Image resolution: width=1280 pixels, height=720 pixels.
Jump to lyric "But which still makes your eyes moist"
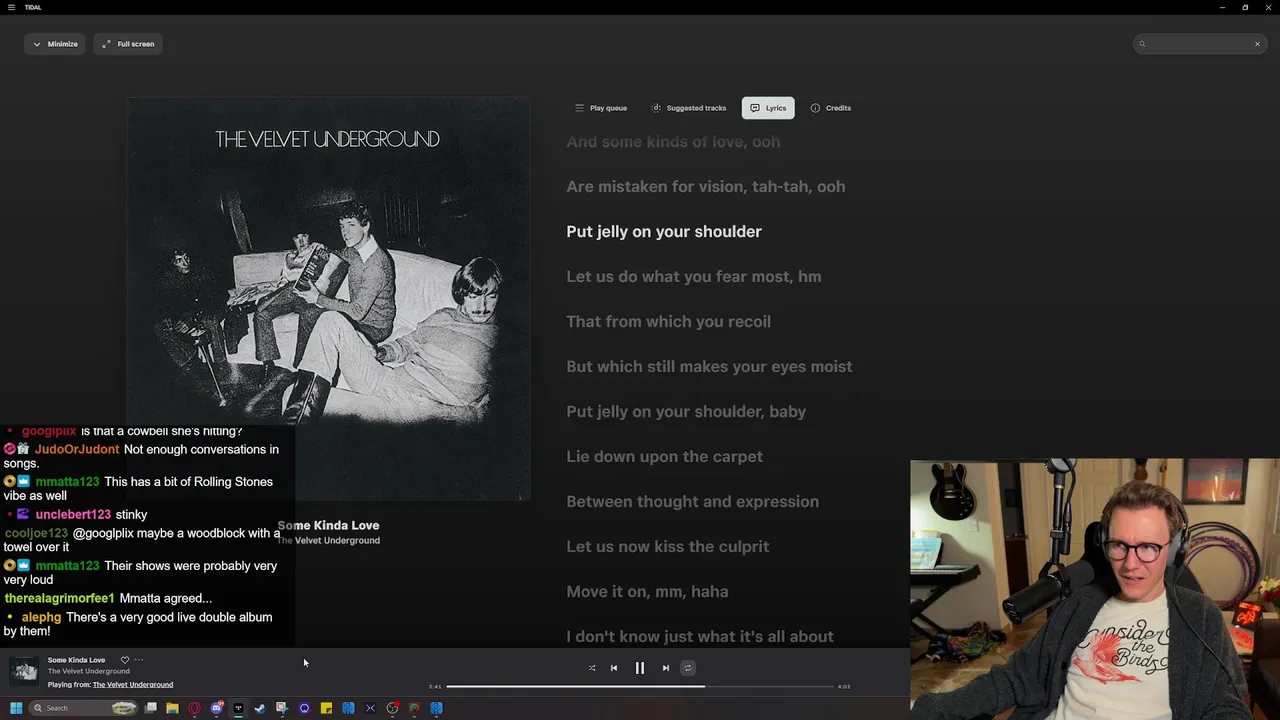tap(709, 367)
